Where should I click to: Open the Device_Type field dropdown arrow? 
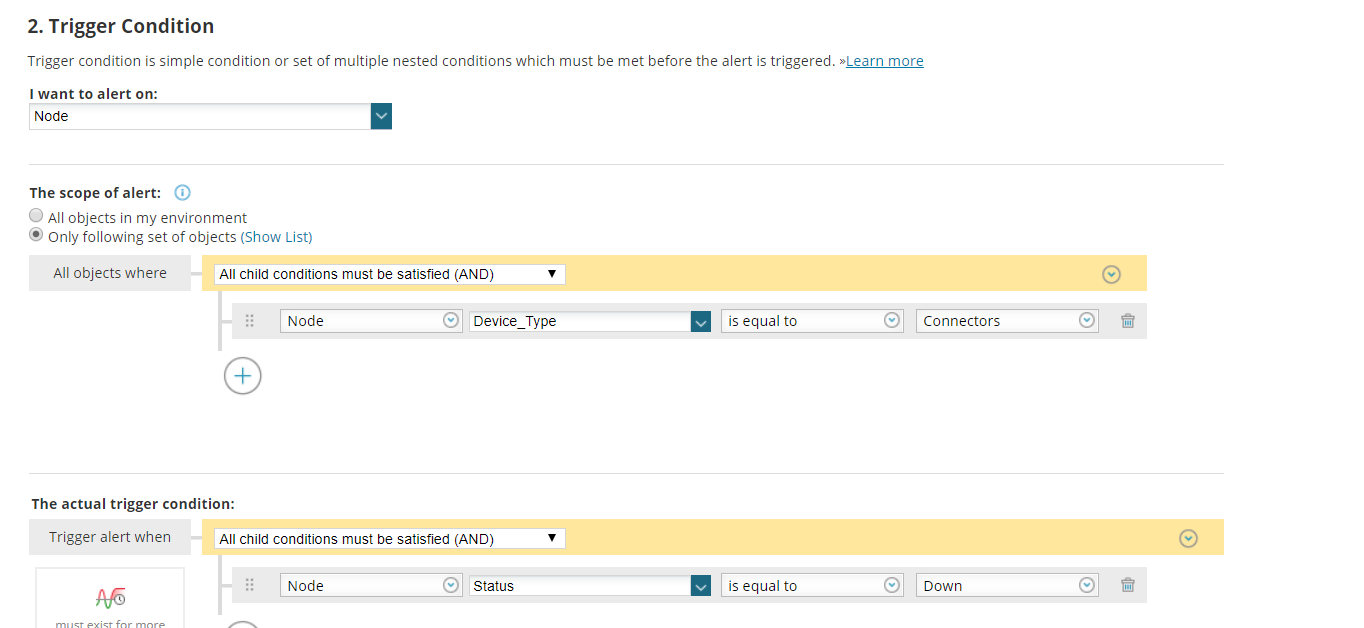[x=701, y=321]
